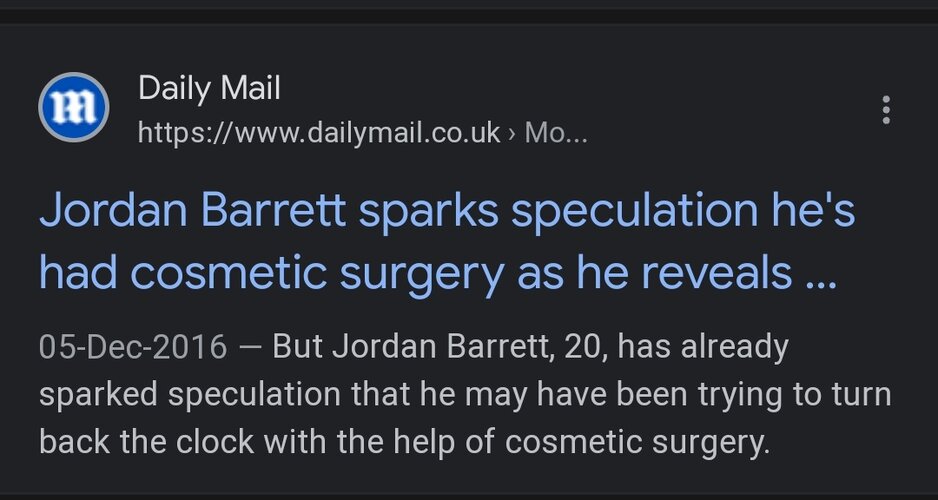Click the word Barrett in headline

(273, 211)
